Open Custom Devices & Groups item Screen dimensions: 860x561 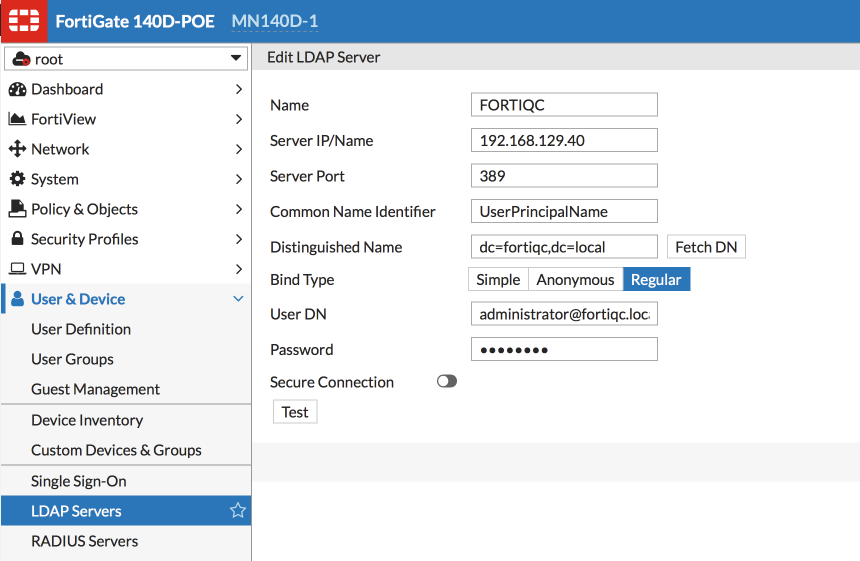126,450
